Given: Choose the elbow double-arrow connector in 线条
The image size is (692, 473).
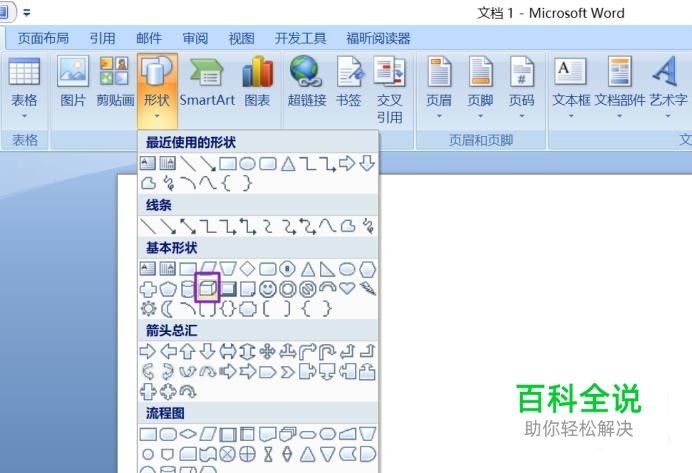Looking at the screenshot, I should click(247, 226).
